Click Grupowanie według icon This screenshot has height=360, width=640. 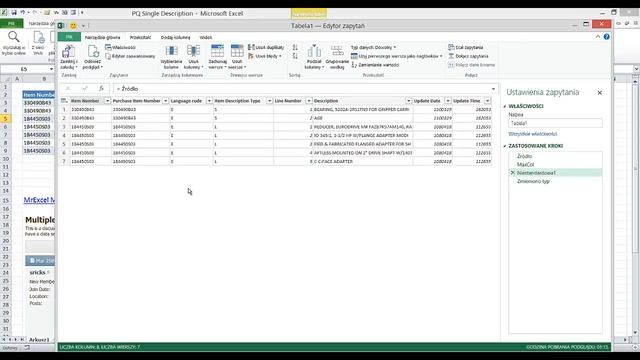337,51
